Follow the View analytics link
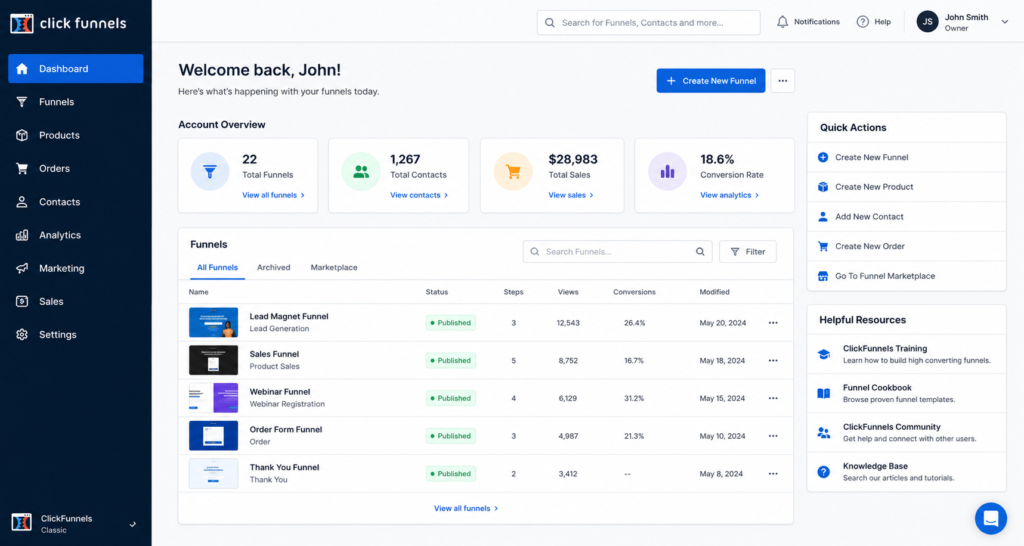The width and height of the screenshot is (1024, 546). (729, 195)
